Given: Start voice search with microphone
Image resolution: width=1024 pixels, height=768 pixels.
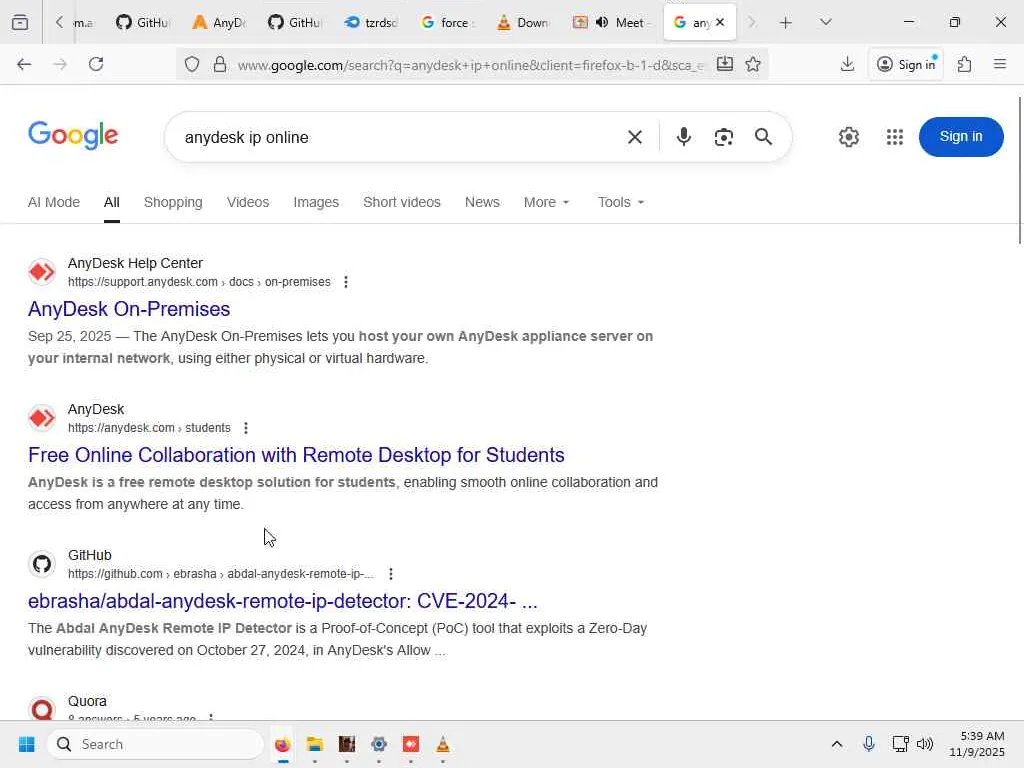Looking at the screenshot, I should 684,137.
